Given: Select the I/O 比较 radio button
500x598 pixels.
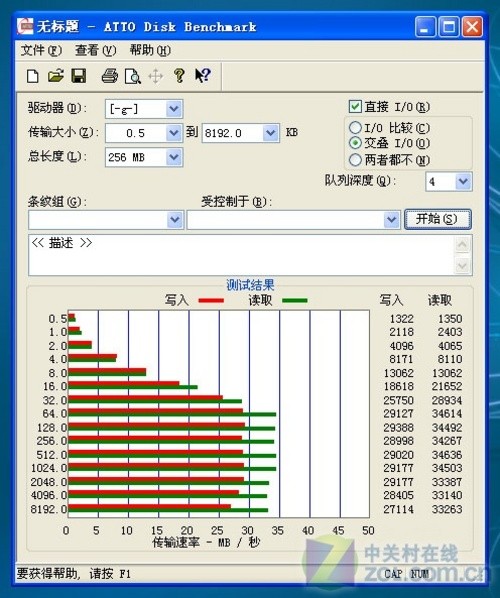Looking at the screenshot, I should tap(355, 127).
